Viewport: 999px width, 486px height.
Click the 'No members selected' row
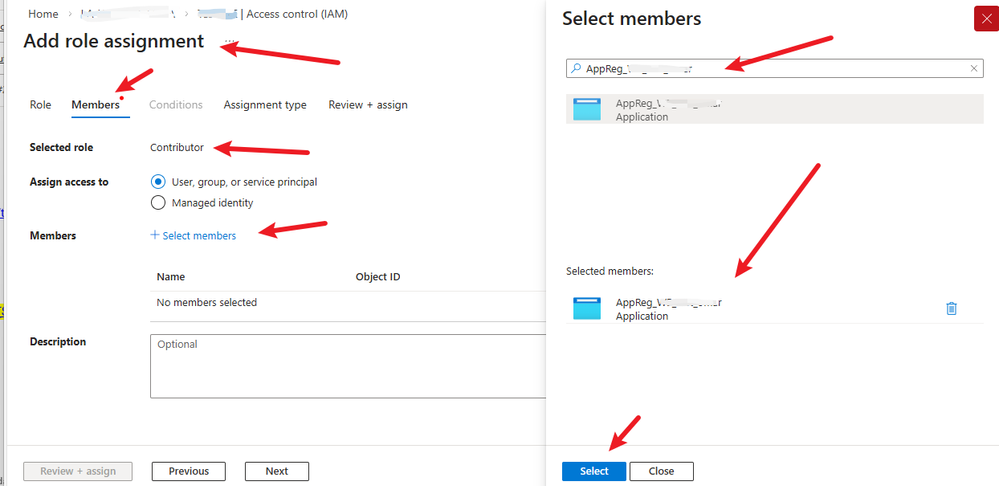348,303
